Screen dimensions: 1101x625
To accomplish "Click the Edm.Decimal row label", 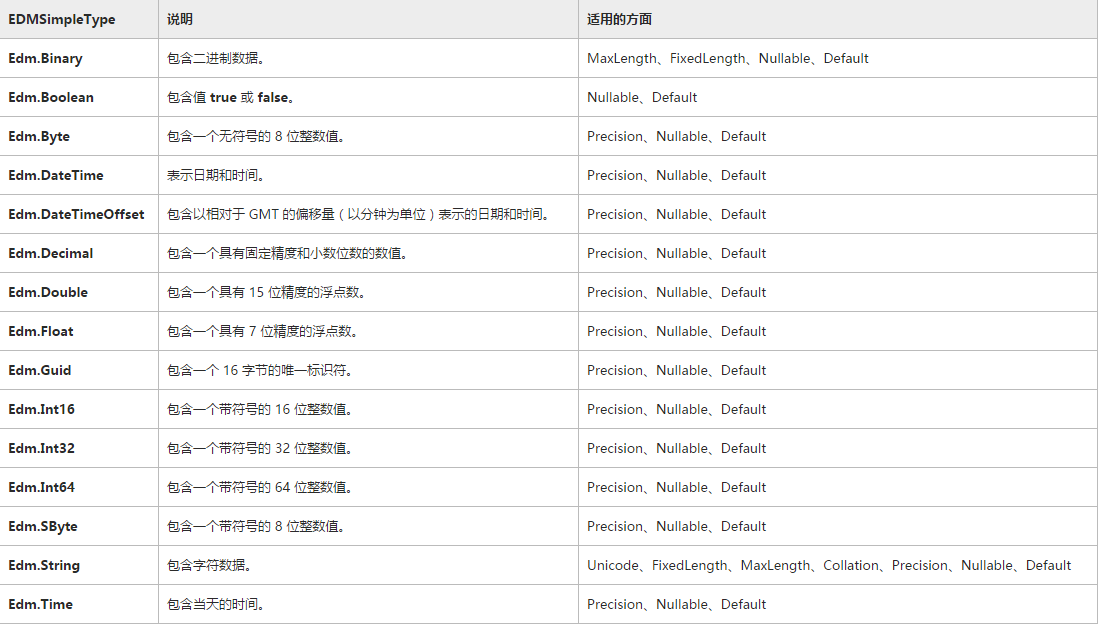I will tap(51, 253).
